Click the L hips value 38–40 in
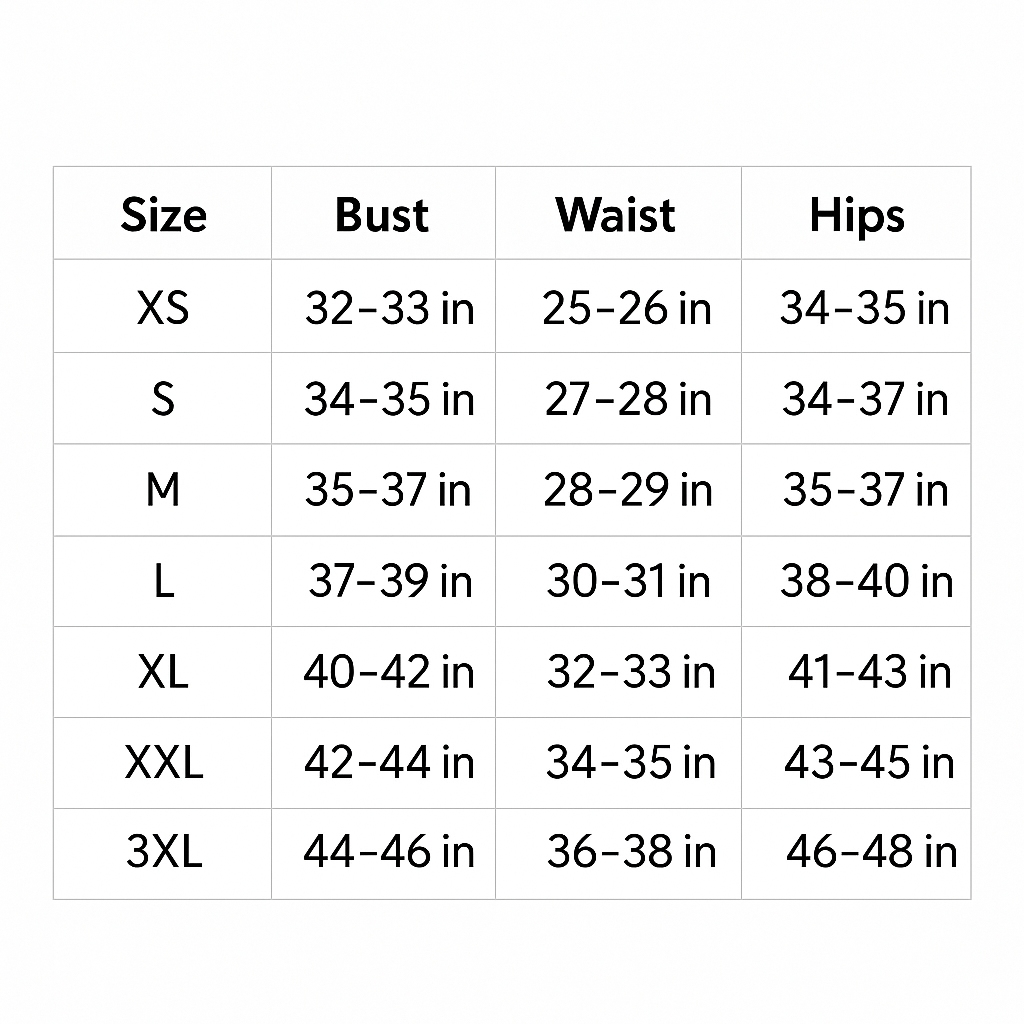This screenshot has width=1024, height=1024. pos(867,581)
